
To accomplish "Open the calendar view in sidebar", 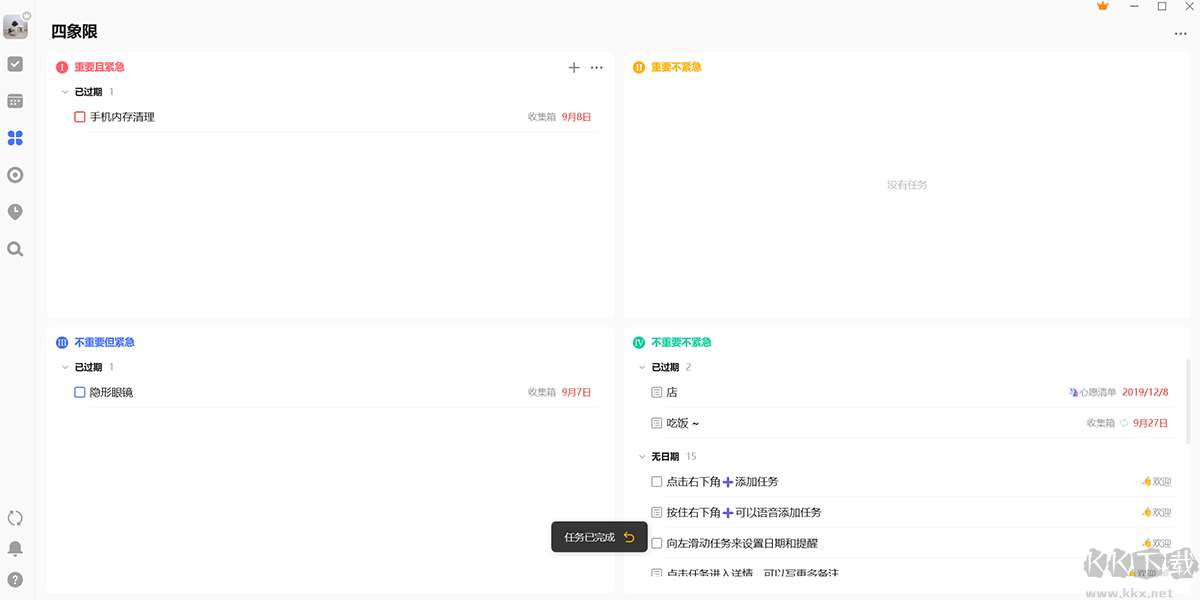I will point(15,101).
